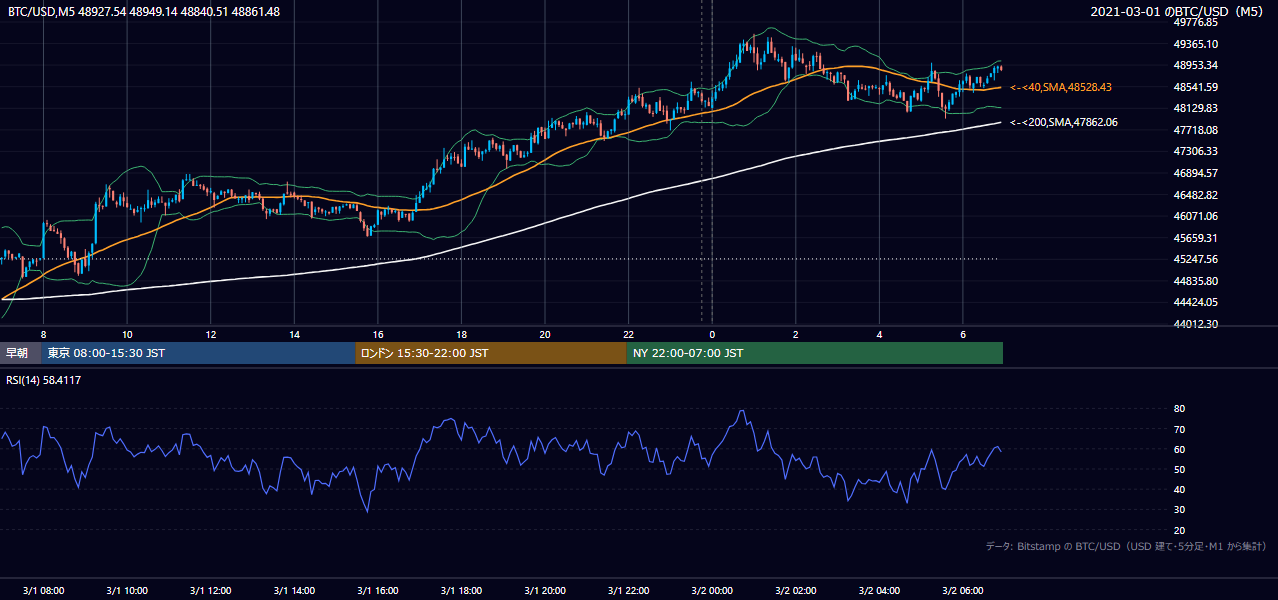Click the NY 22:00-07:00 JST session bar
This screenshot has width=1278, height=600.
tap(815, 353)
